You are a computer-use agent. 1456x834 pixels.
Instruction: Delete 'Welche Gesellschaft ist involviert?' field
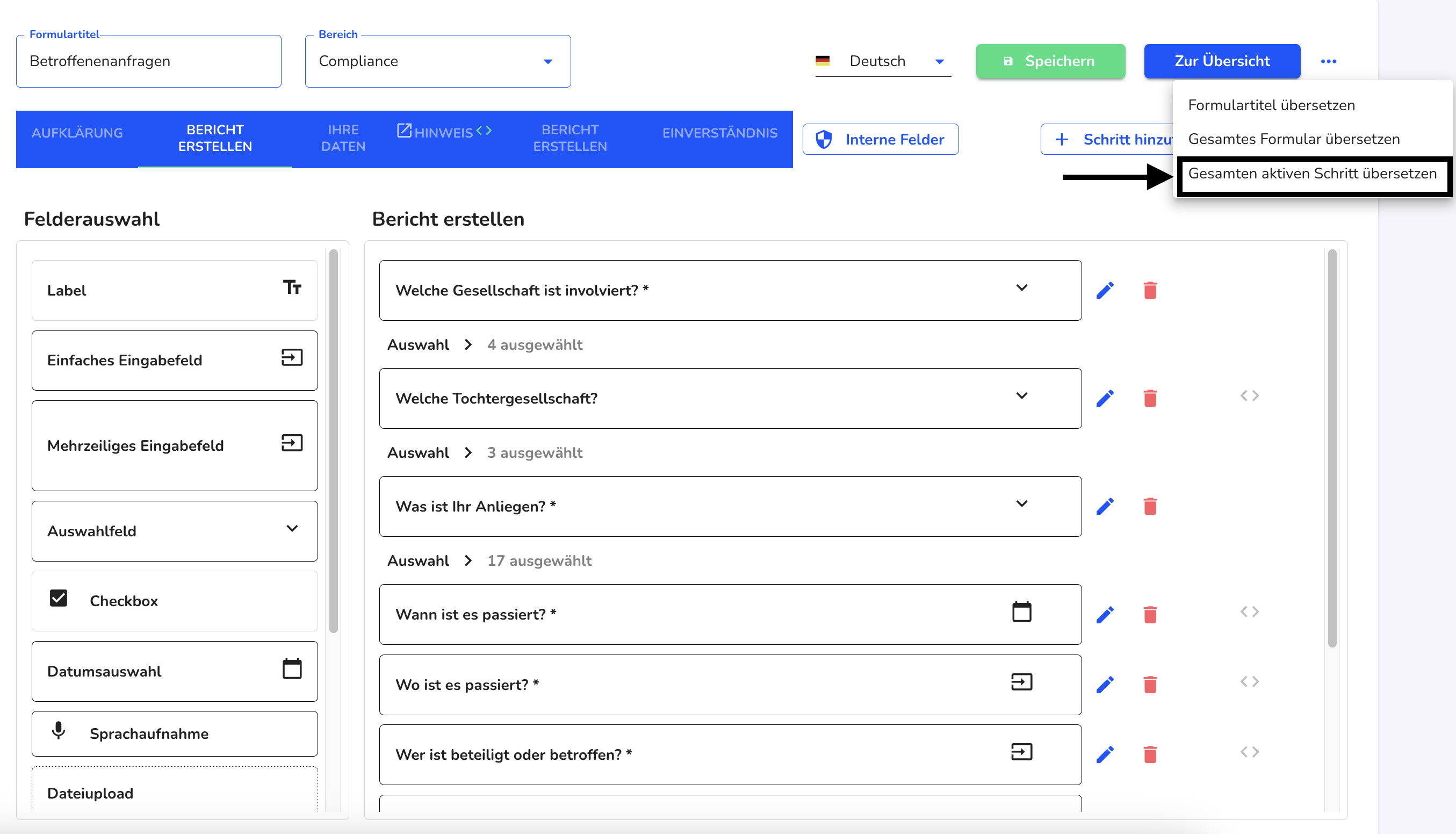(x=1150, y=290)
